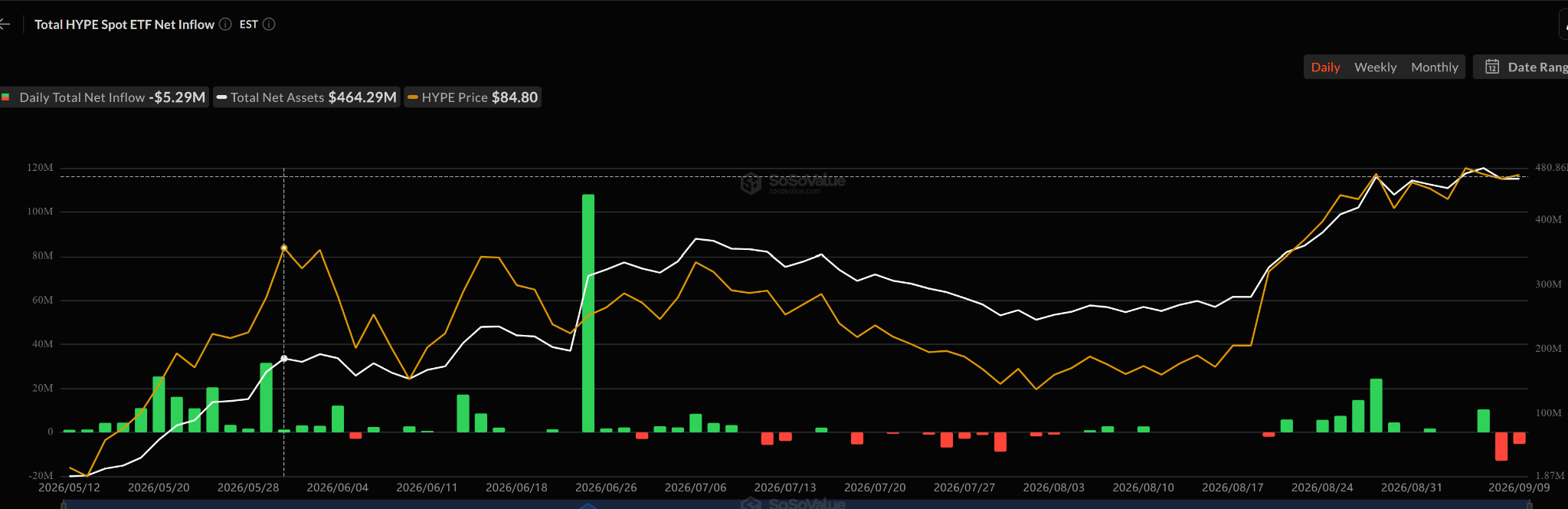Screen dimensions: 1568x509
Task: Select the Daily interval tab
Action: coord(1325,67)
